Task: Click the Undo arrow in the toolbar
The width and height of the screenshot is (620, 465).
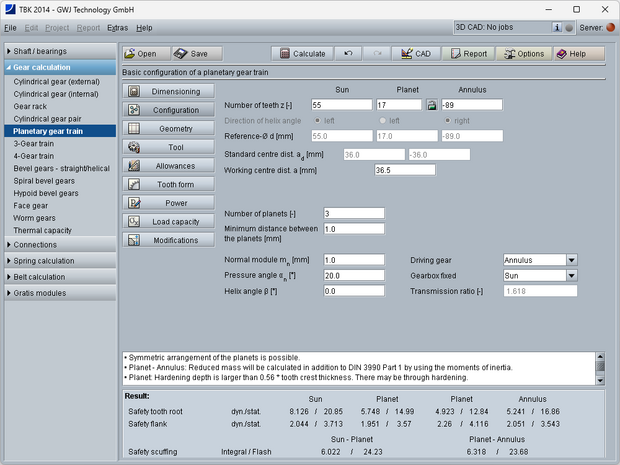Action: click(x=347, y=54)
